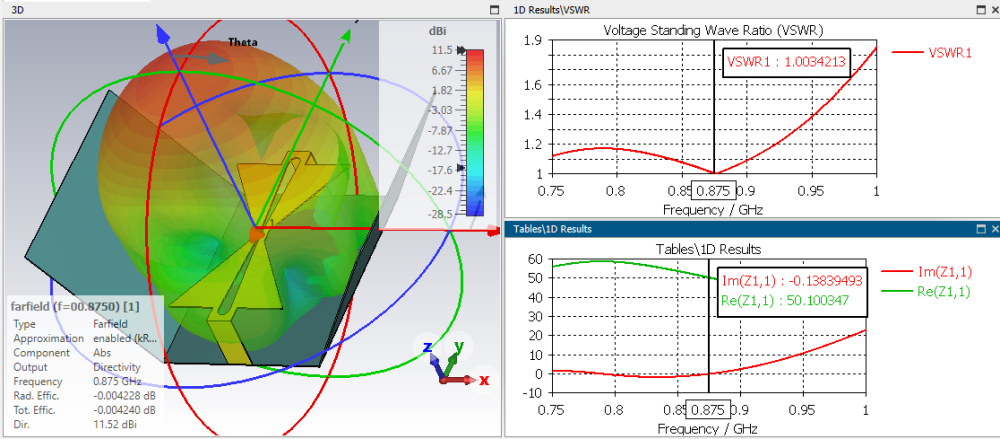Click the 0.875 frequency marker on VSWR plot

[714, 190]
